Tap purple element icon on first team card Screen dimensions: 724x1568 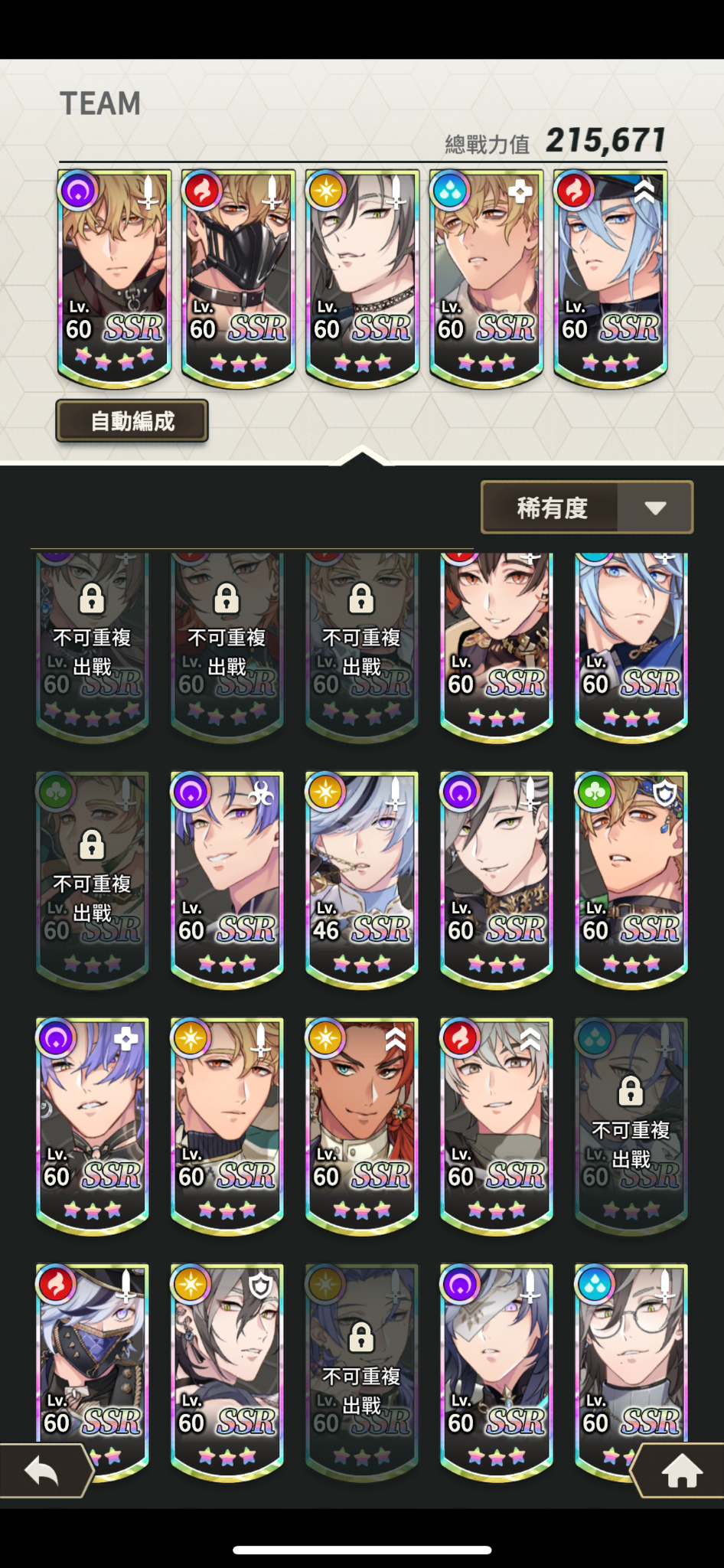tap(78, 190)
